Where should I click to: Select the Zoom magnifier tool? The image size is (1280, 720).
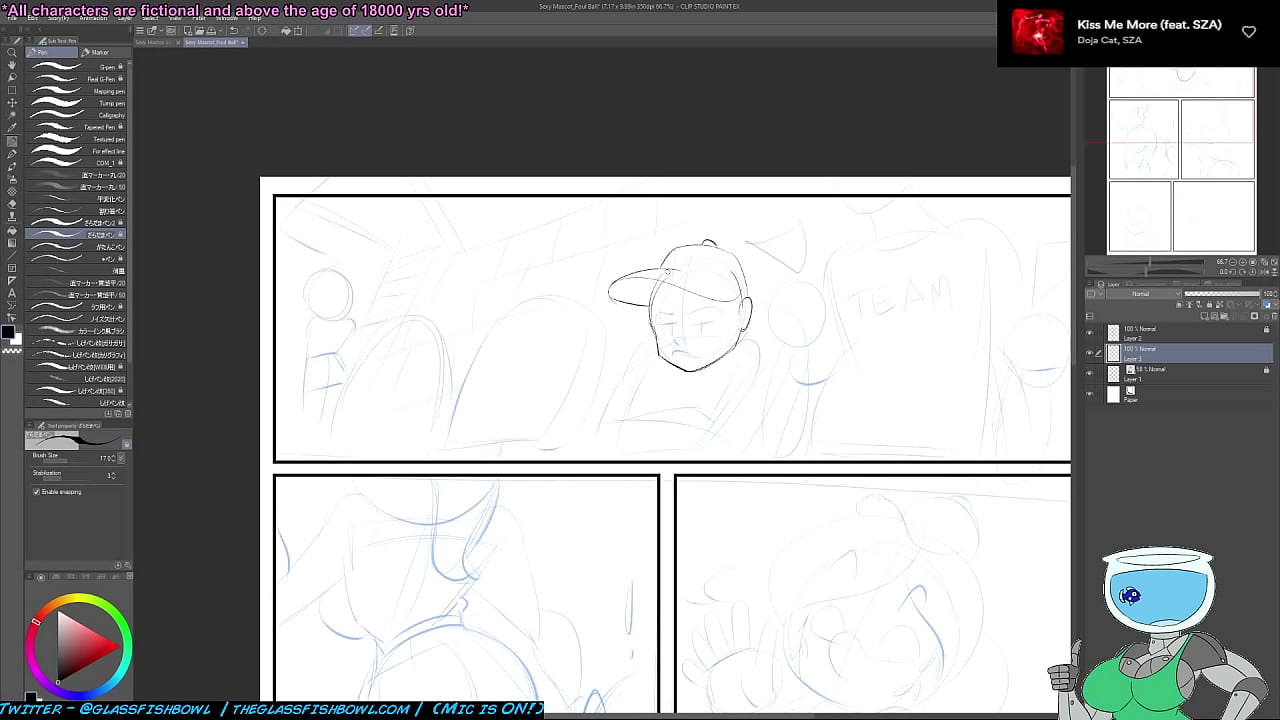tap(12, 52)
